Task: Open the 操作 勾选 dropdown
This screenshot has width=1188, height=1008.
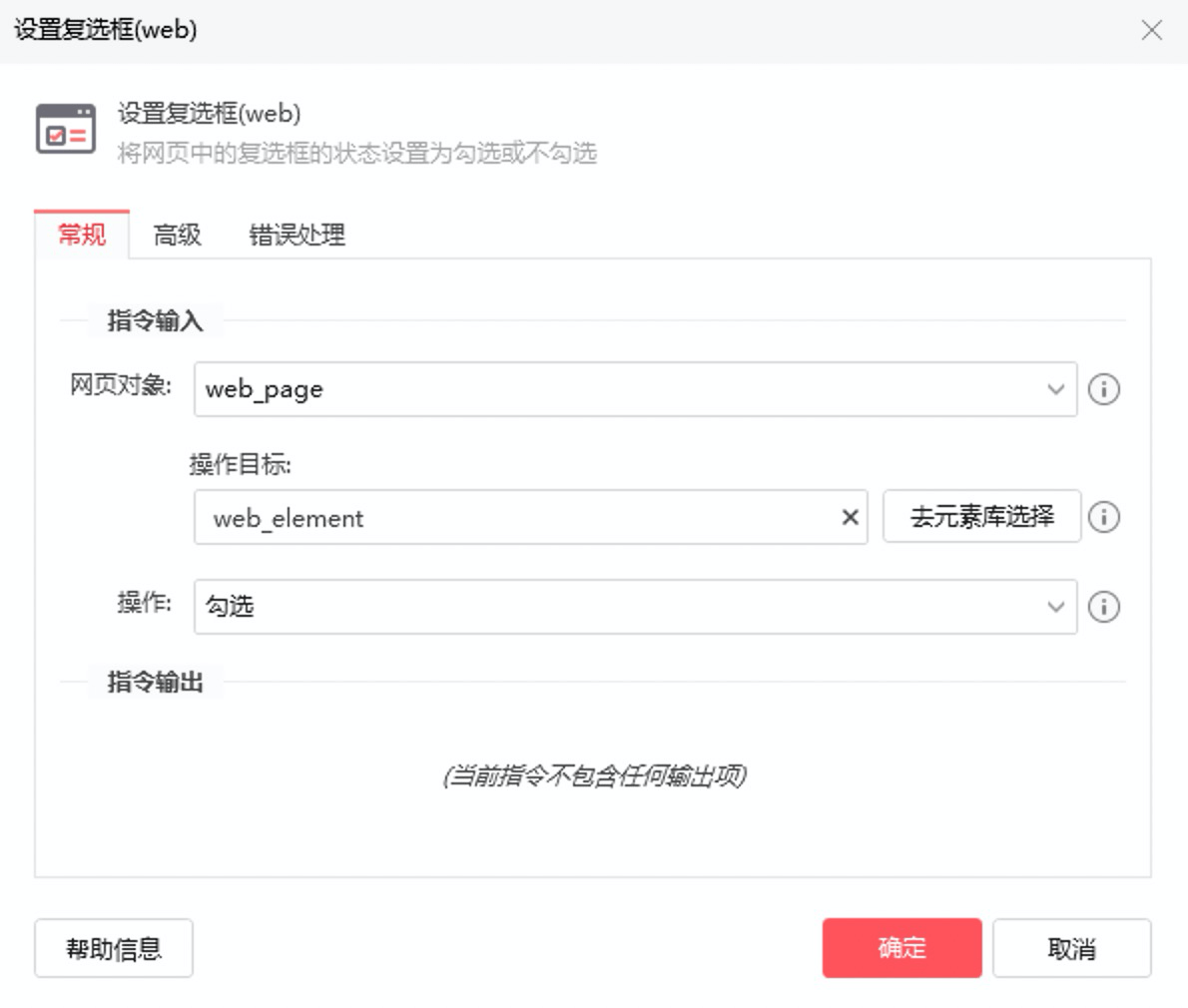Action: pyautogui.click(x=635, y=607)
